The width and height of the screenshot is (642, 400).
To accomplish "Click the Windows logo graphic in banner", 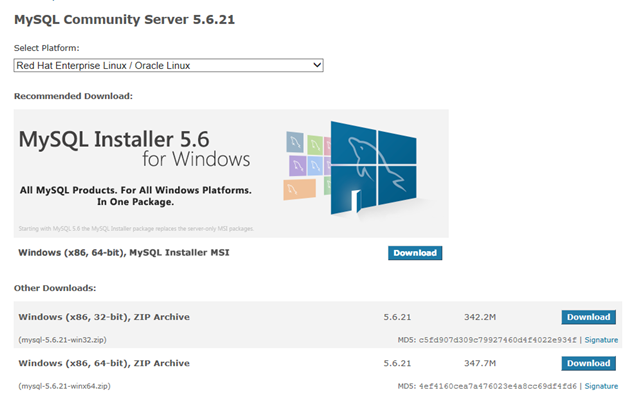I will tap(373, 168).
